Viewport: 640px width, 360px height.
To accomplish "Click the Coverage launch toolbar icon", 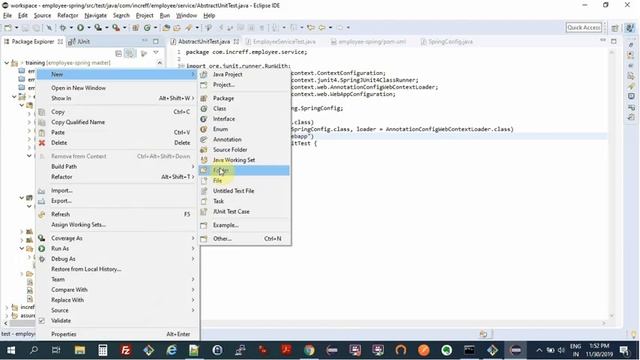I will coord(98,28).
